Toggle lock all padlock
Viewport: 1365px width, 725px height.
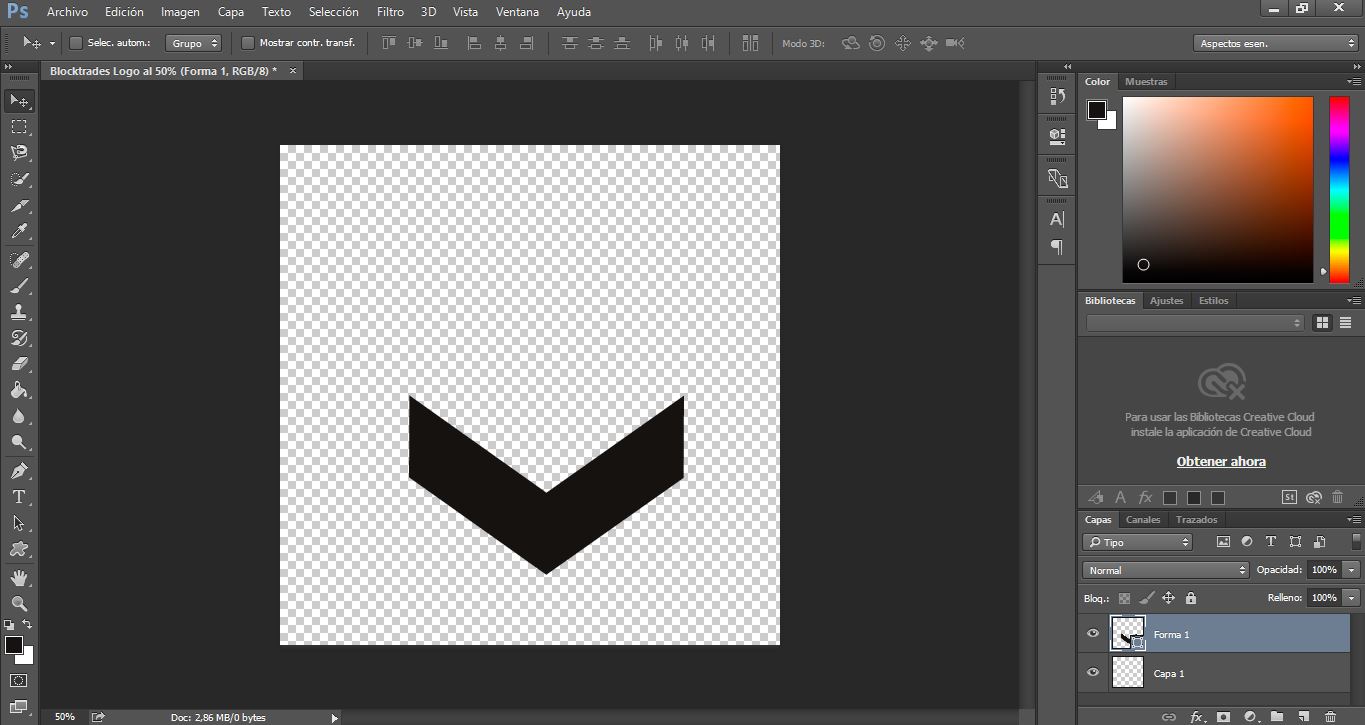(1190, 598)
